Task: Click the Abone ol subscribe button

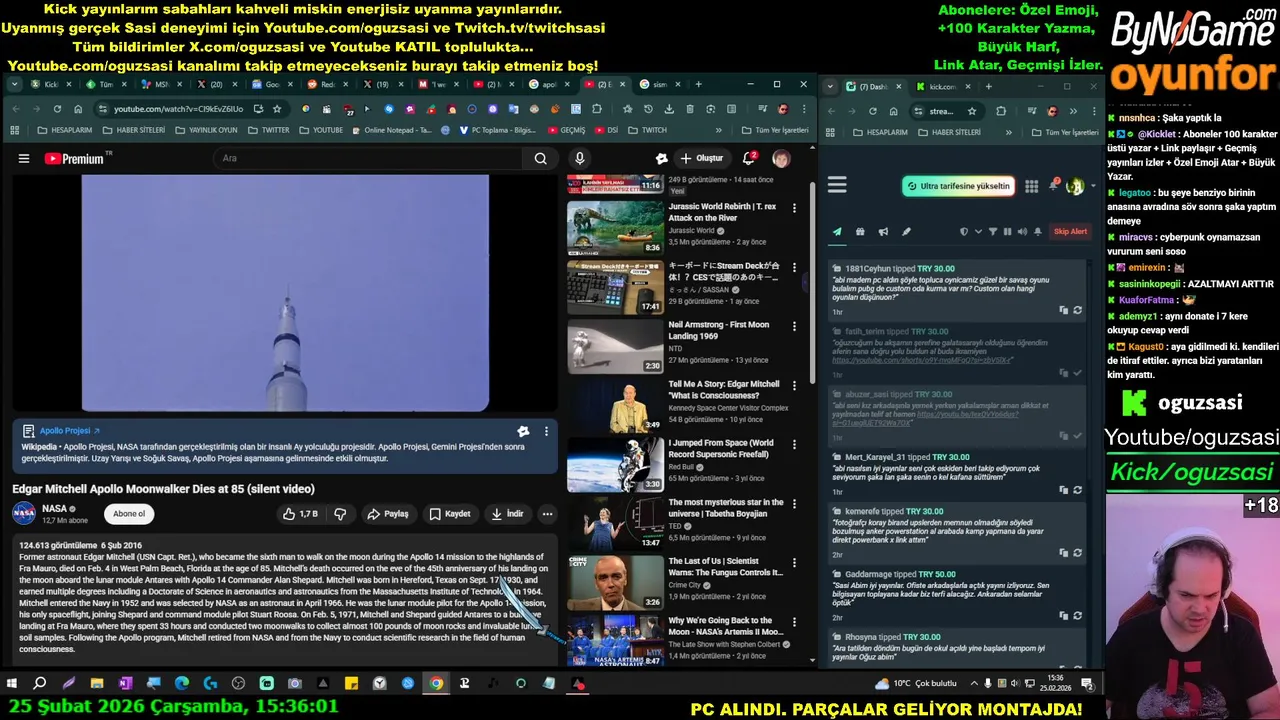Action: click(x=129, y=514)
